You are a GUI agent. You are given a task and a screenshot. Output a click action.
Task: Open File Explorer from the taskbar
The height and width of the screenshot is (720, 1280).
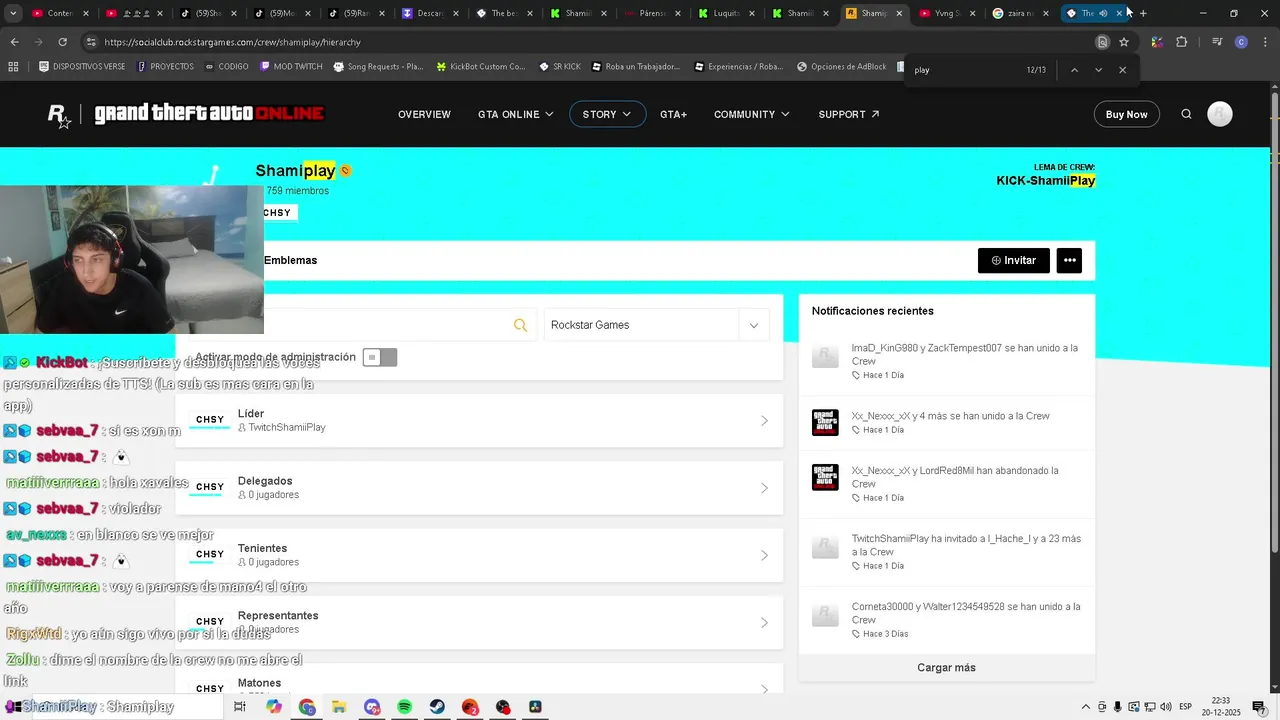click(339, 707)
